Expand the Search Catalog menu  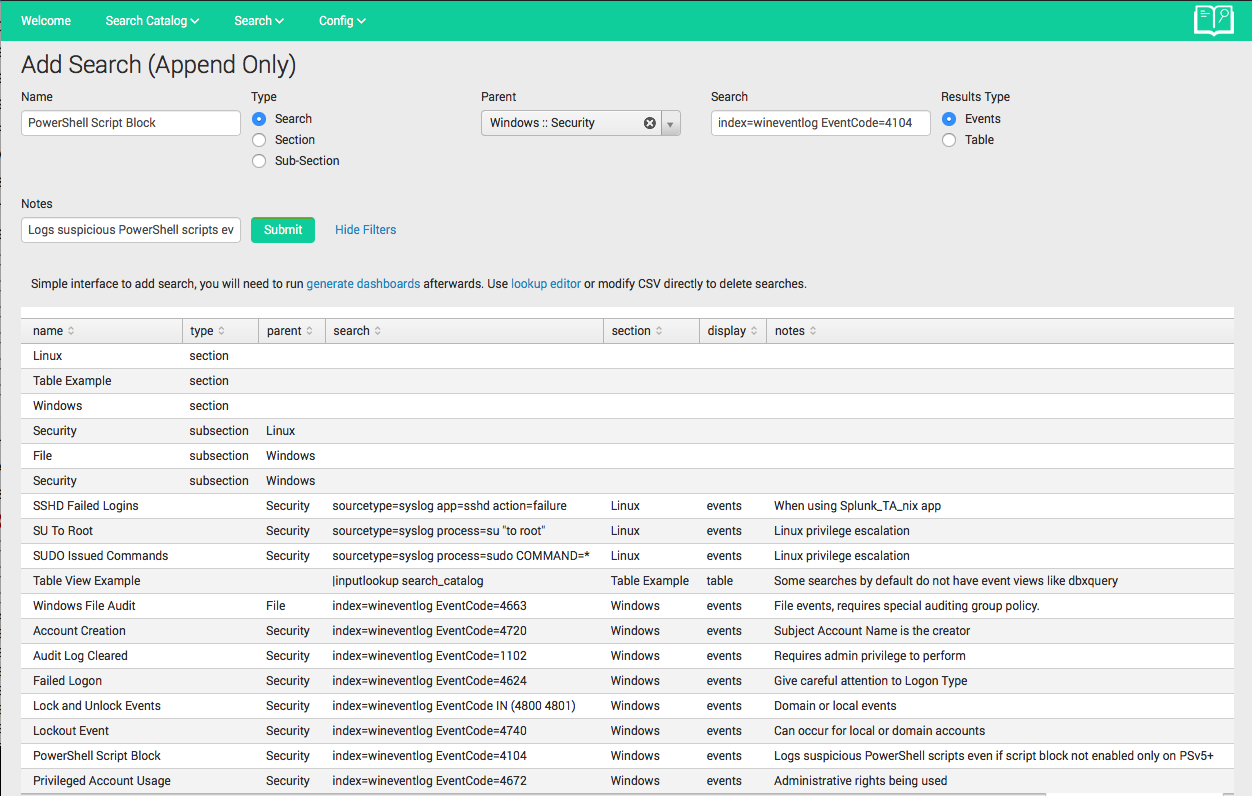(151, 20)
